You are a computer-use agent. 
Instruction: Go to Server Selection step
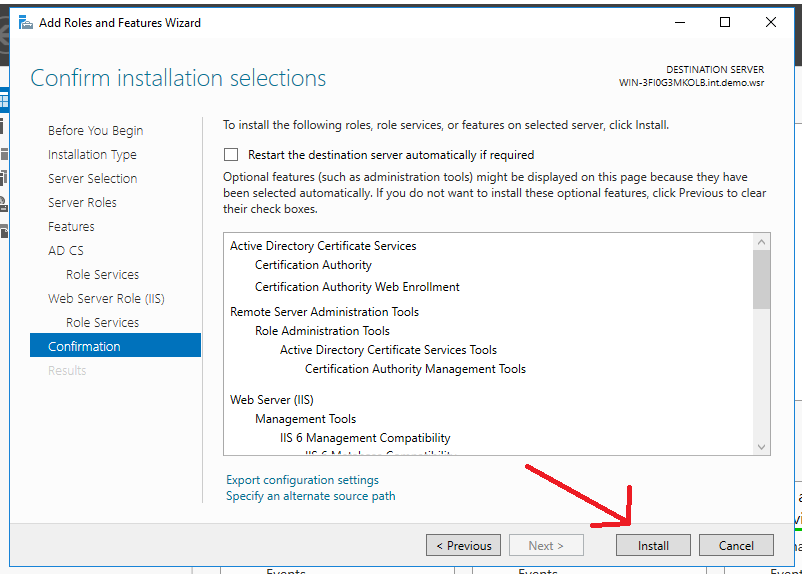93,179
